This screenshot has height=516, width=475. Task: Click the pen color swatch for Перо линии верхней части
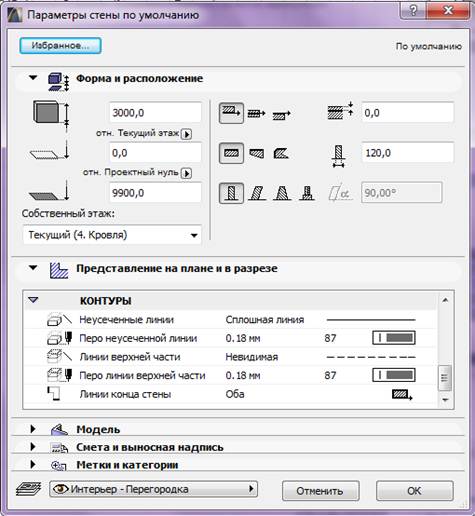[x=394, y=375]
